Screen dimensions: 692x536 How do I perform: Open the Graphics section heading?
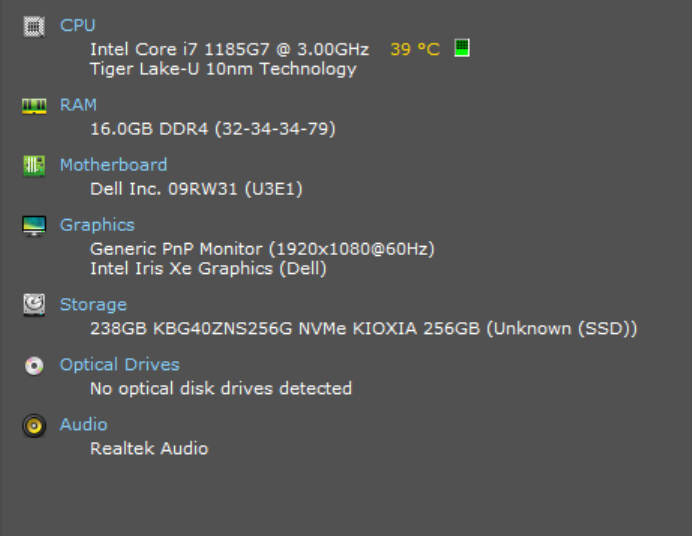pyautogui.click(x=97, y=225)
